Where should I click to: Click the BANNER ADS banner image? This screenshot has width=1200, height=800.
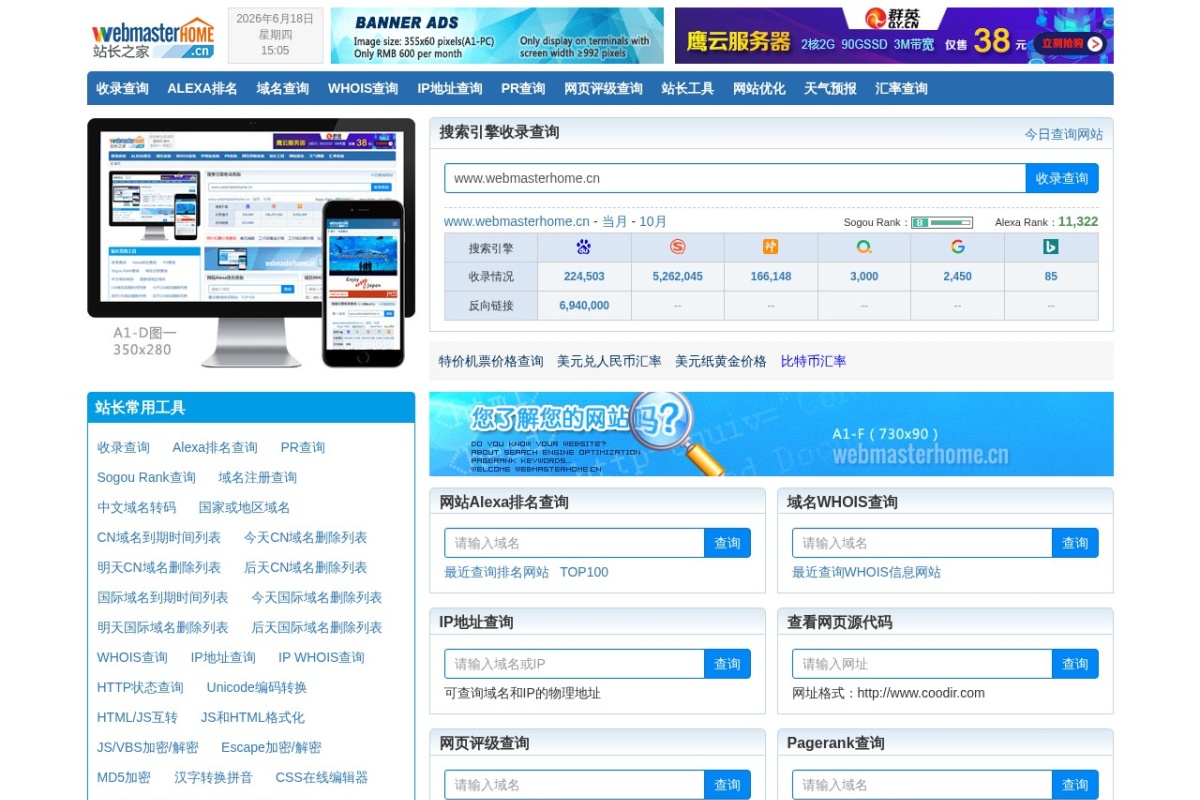tap(497, 36)
